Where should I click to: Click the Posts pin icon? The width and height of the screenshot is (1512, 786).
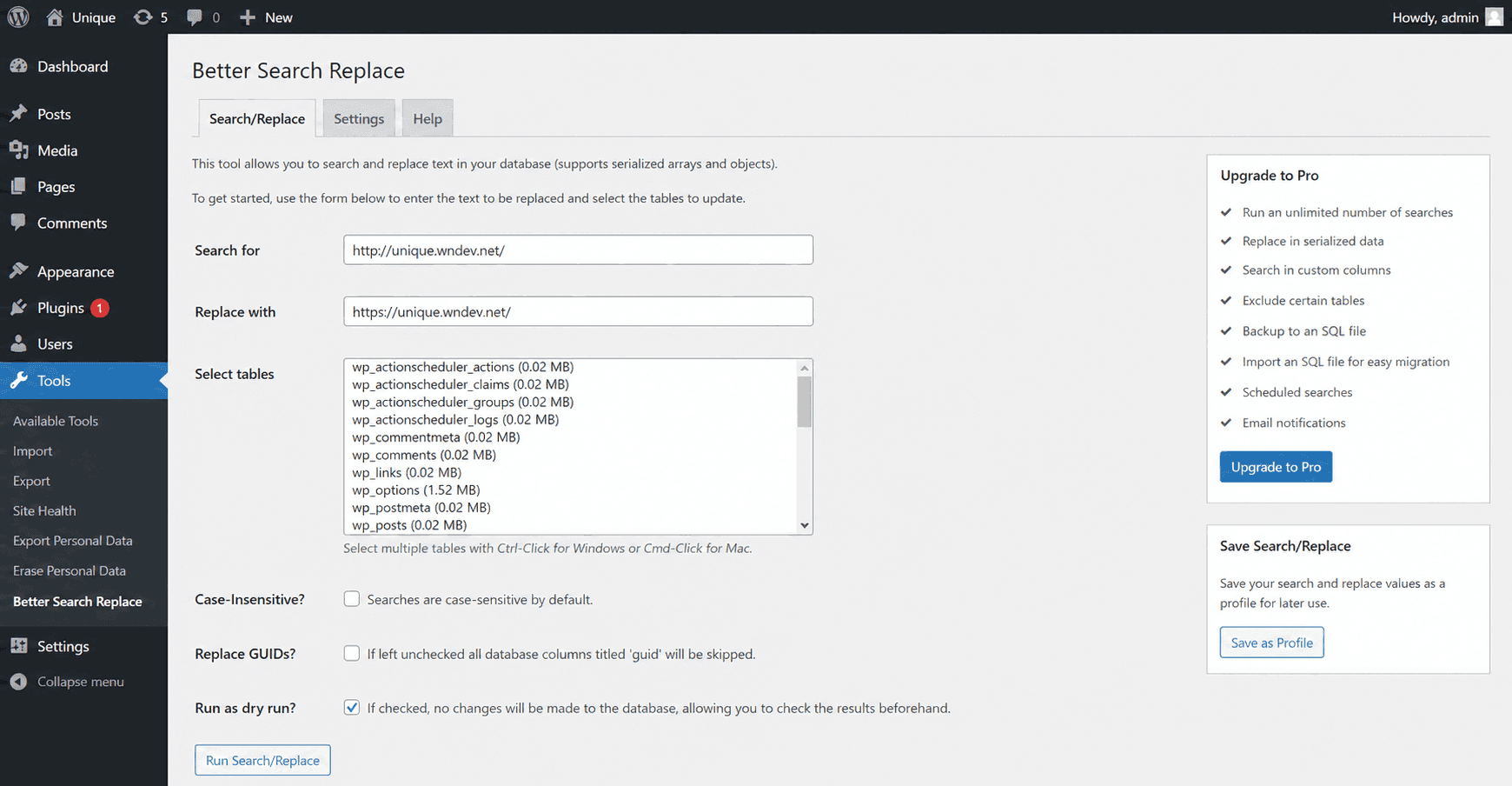tap(18, 114)
